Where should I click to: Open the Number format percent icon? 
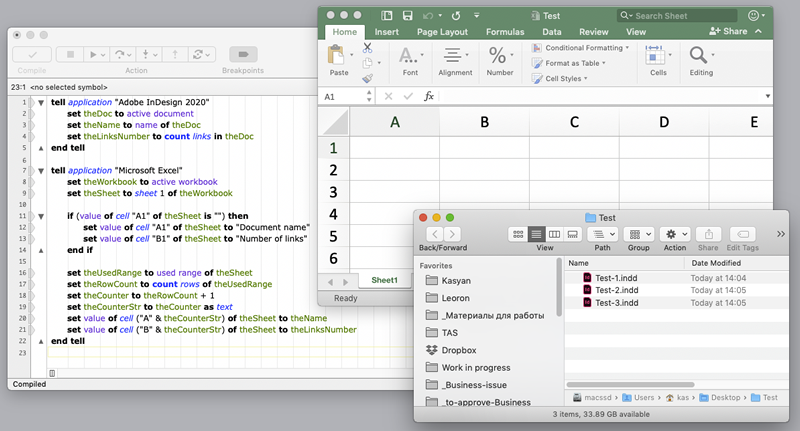point(497,55)
